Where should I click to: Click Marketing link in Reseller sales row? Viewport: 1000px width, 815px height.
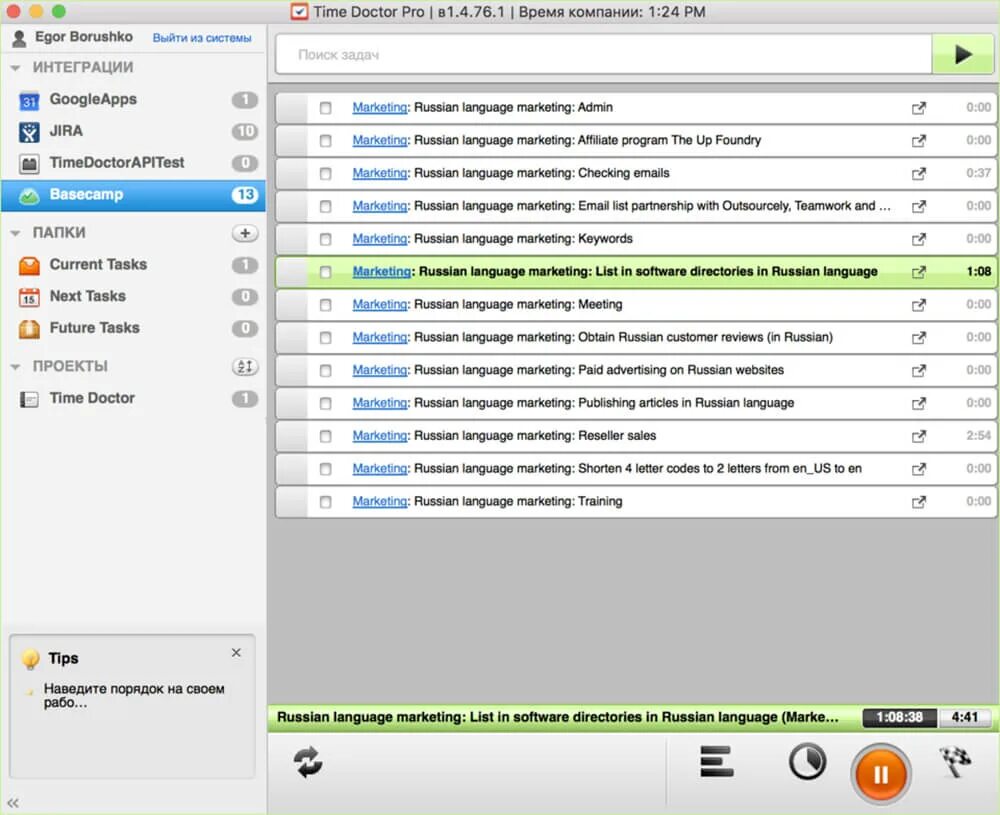(x=379, y=436)
